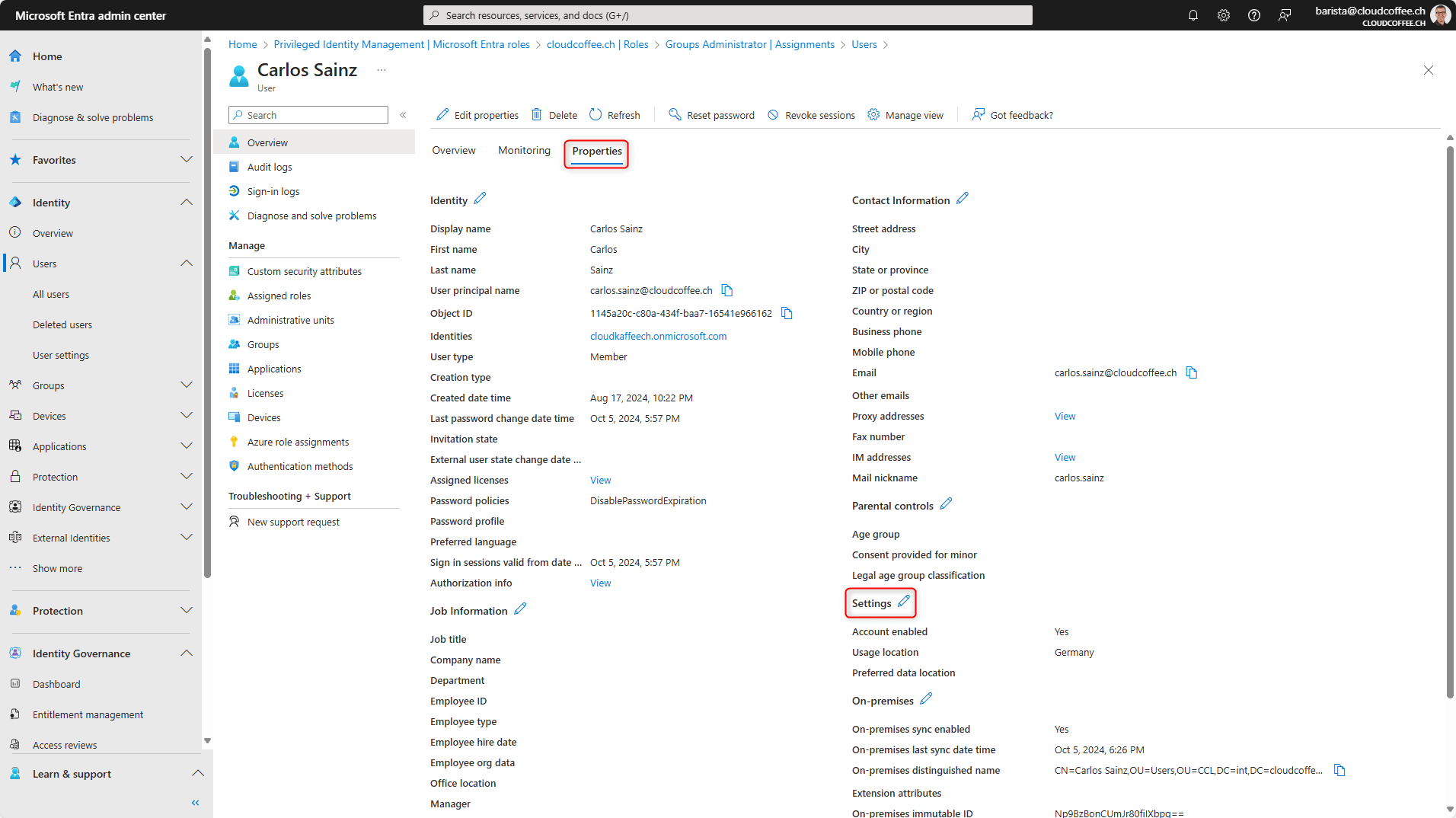View assigned licenses
1456x818 pixels.
pyautogui.click(x=600, y=480)
